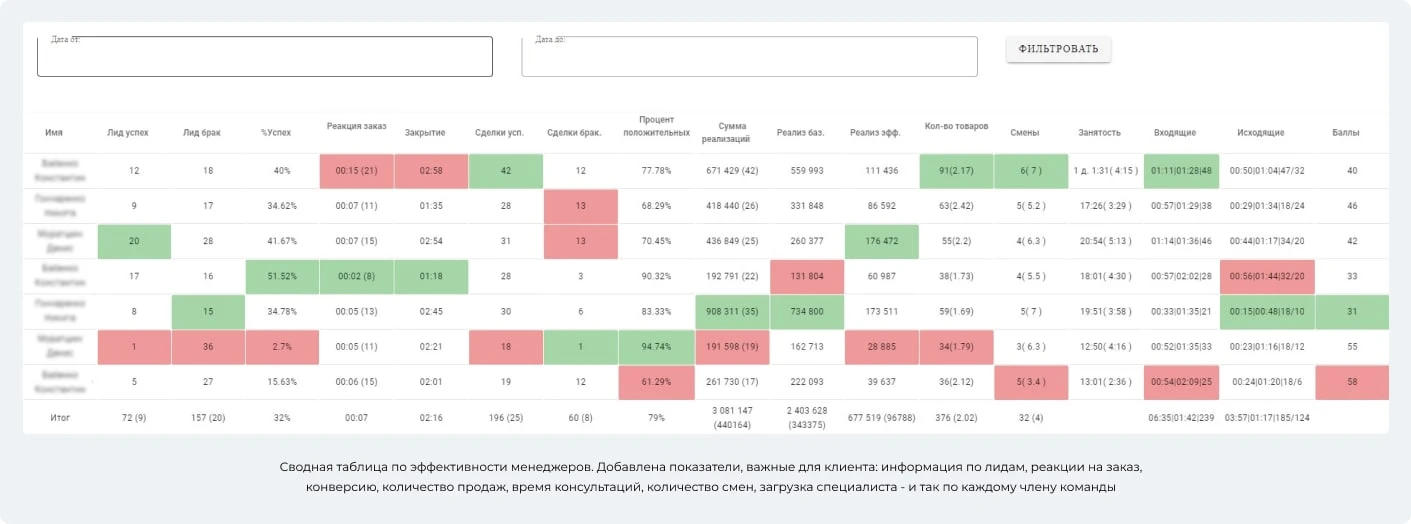The width and height of the screenshot is (1411, 524).
Task: Click the green '91(2.17)' goods cell
Action: coord(956,171)
